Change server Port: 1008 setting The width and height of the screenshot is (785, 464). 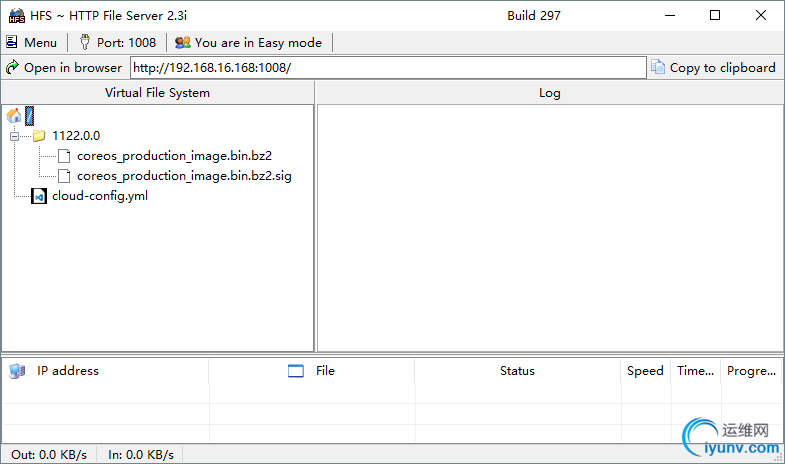[x=118, y=43]
